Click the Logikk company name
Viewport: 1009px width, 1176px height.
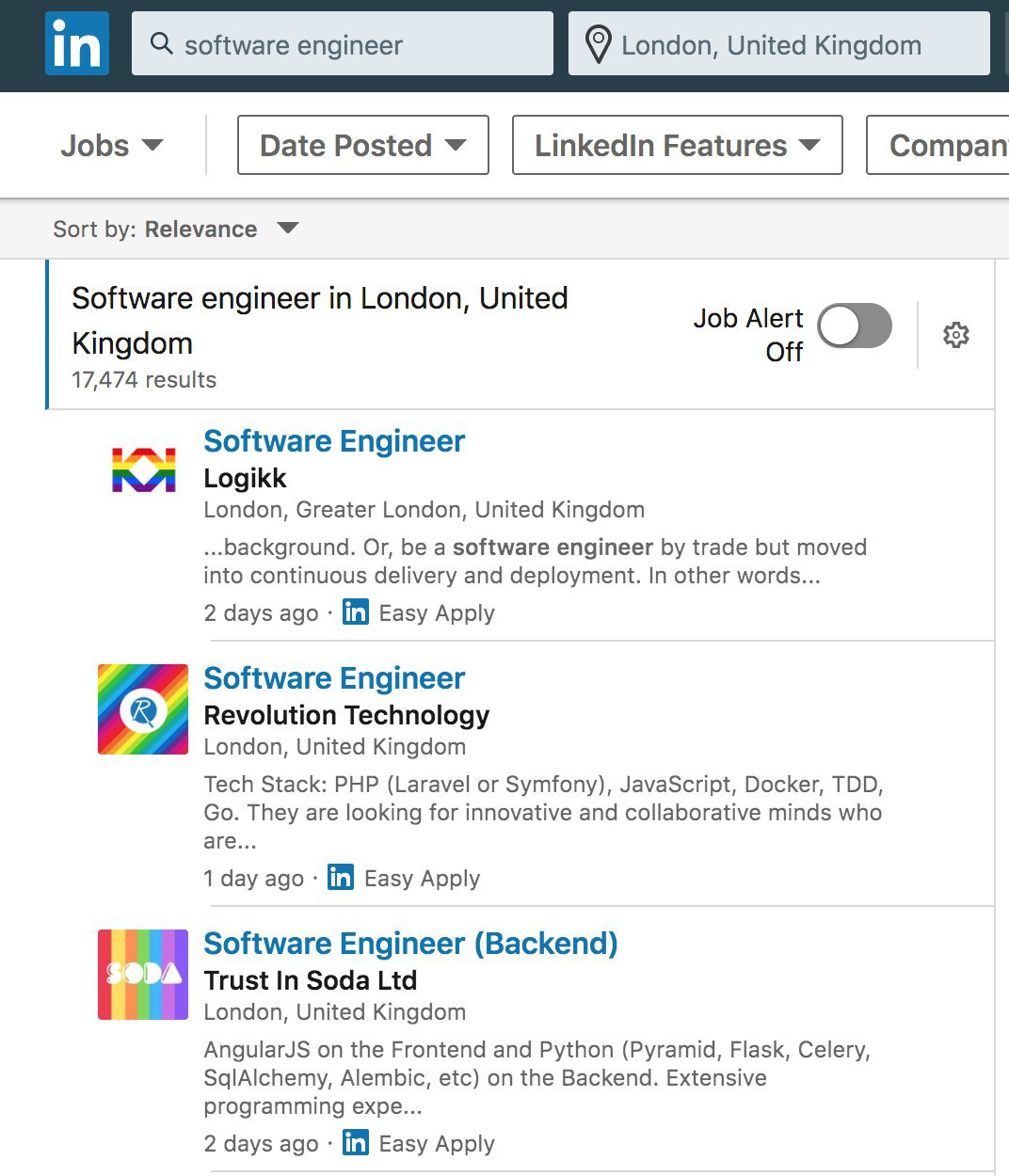pos(245,478)
